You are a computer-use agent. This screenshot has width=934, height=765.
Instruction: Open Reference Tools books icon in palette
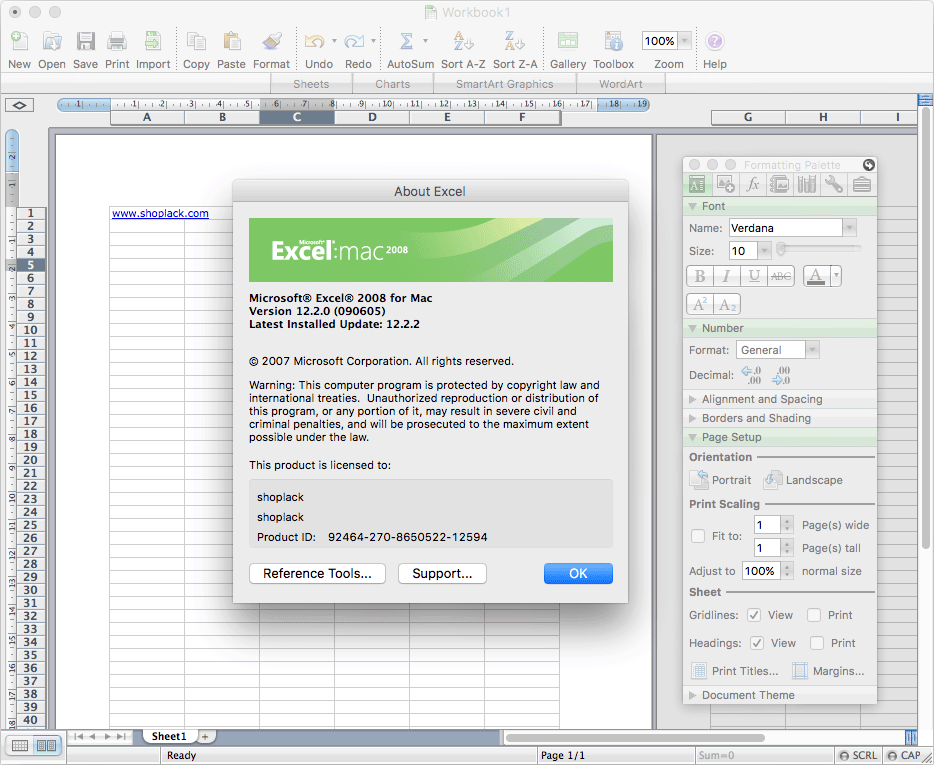pos(807,185)
